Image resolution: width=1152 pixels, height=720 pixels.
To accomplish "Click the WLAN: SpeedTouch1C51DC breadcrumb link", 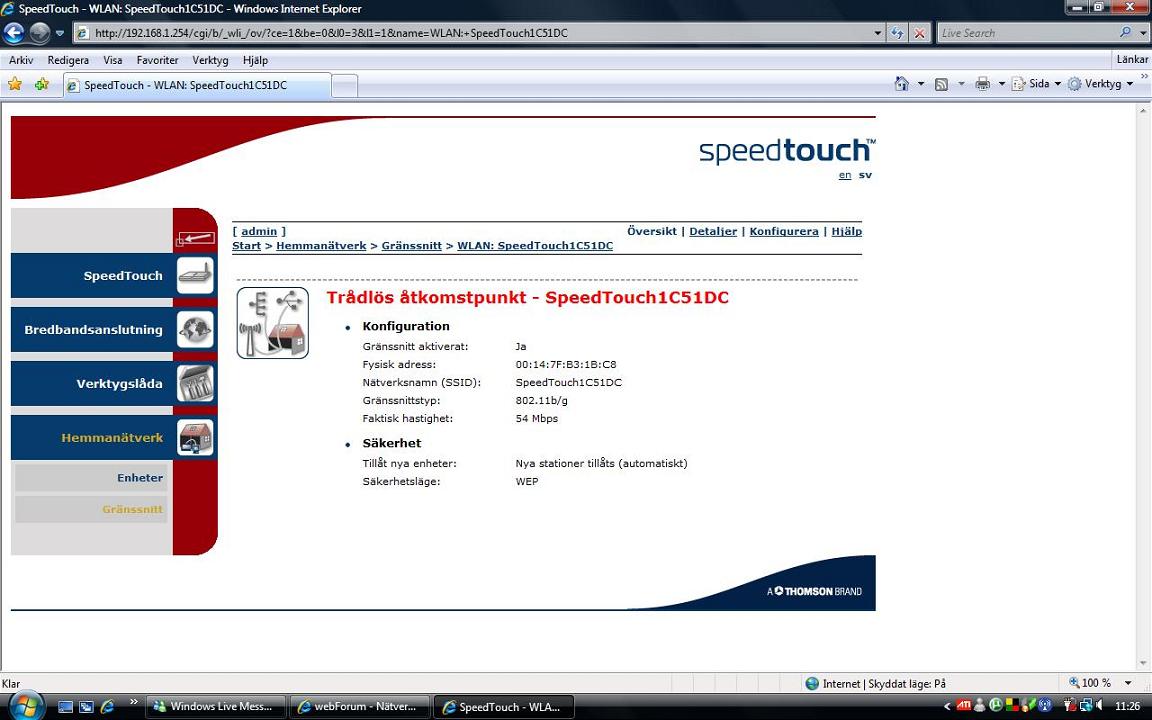I will 535,245.
